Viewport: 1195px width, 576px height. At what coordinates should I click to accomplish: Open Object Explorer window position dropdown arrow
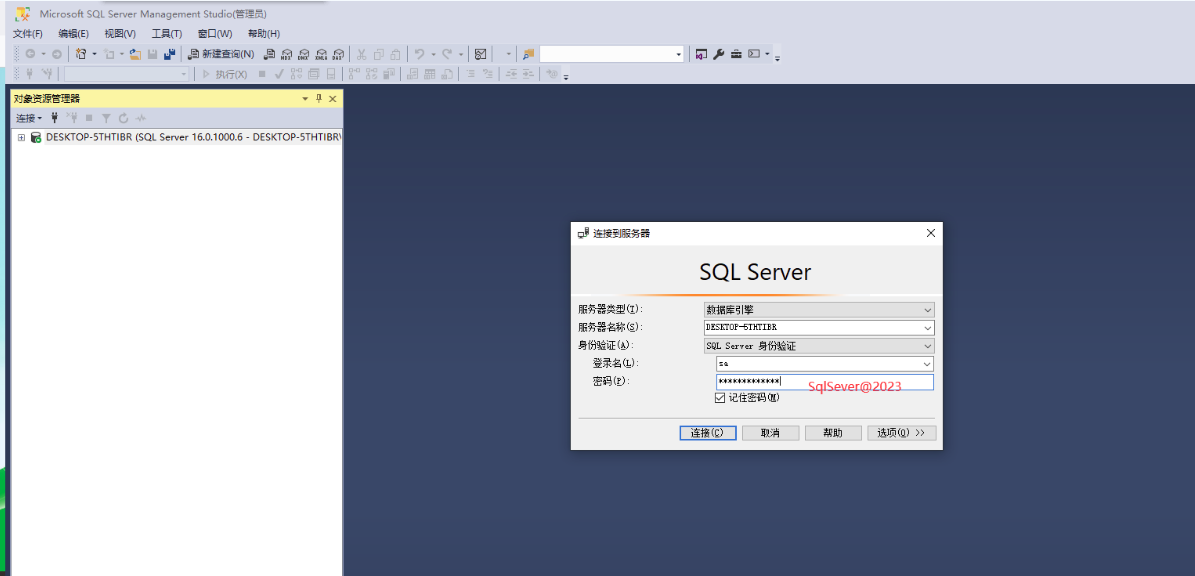tap(305, 98)
